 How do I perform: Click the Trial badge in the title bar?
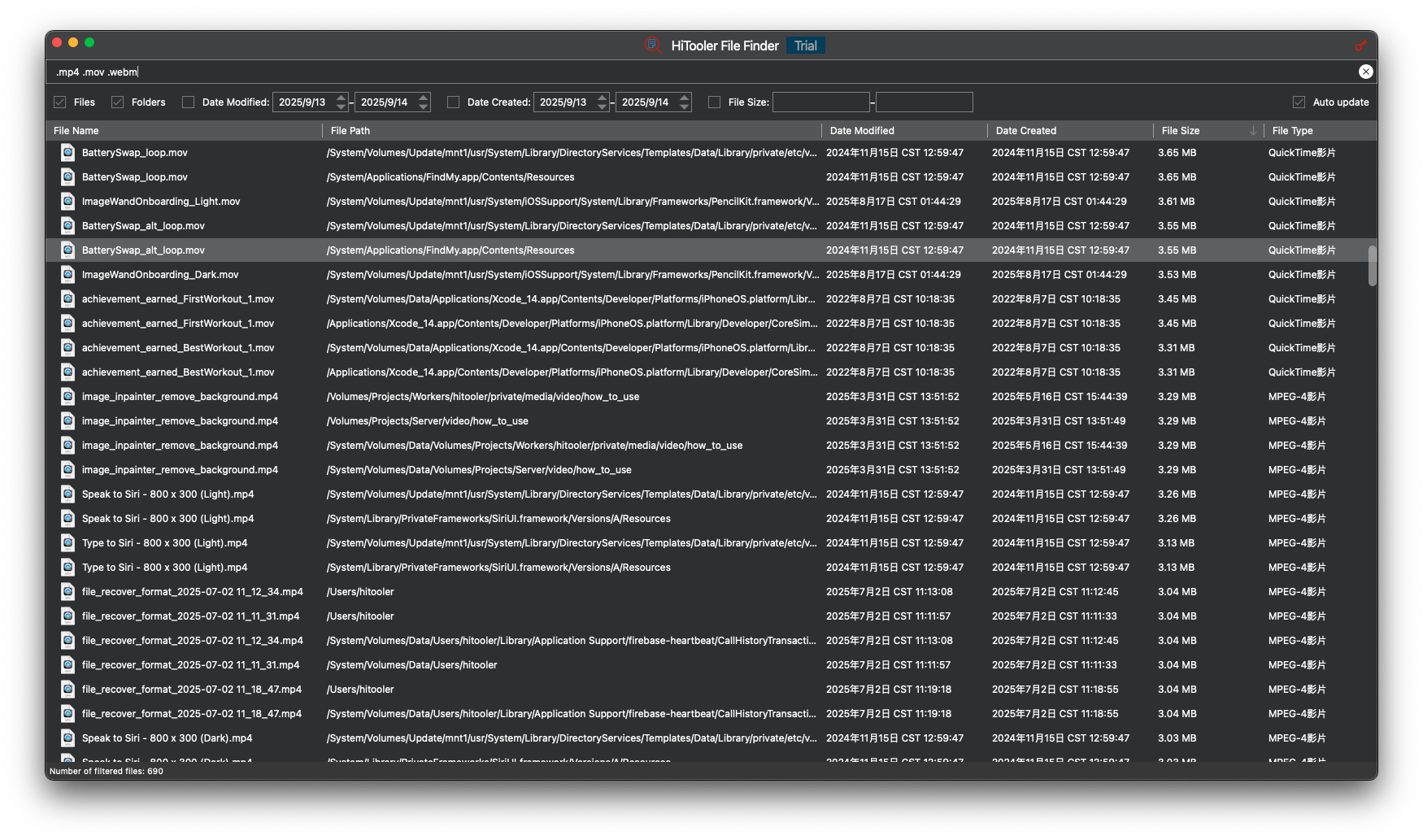(805, 46)
